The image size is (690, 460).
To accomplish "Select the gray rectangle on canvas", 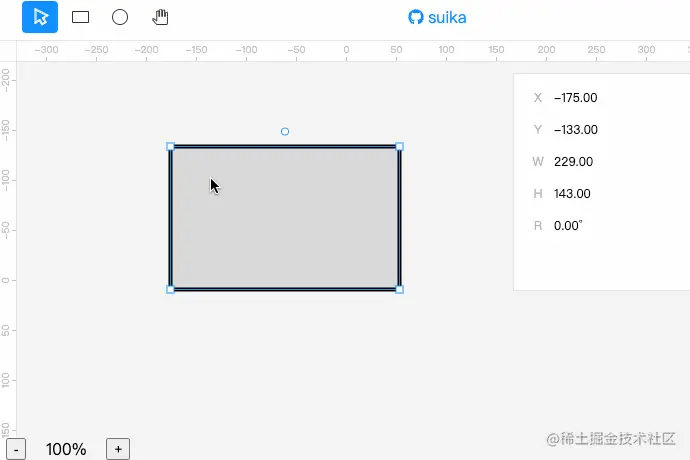I will [x=285, y=218].
